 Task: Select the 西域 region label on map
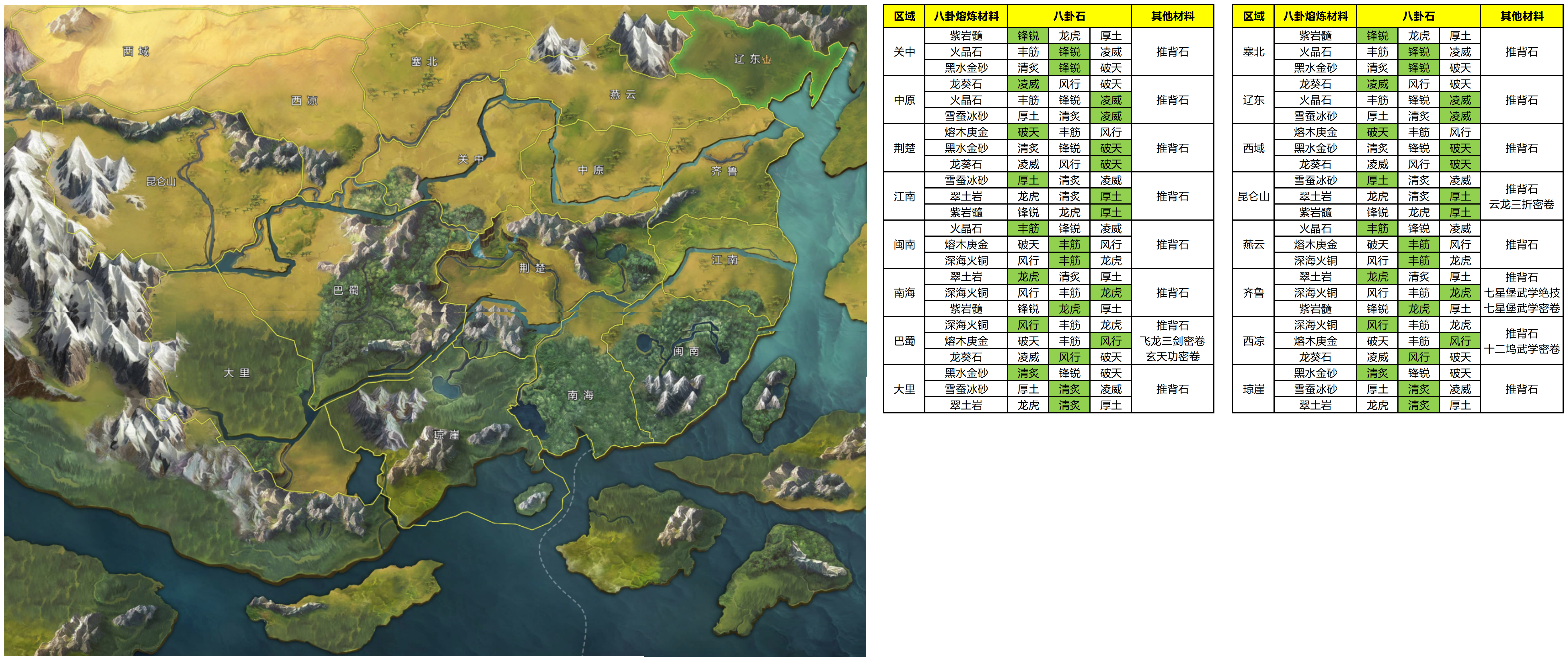pyautogui.click(x=135, y=51)
